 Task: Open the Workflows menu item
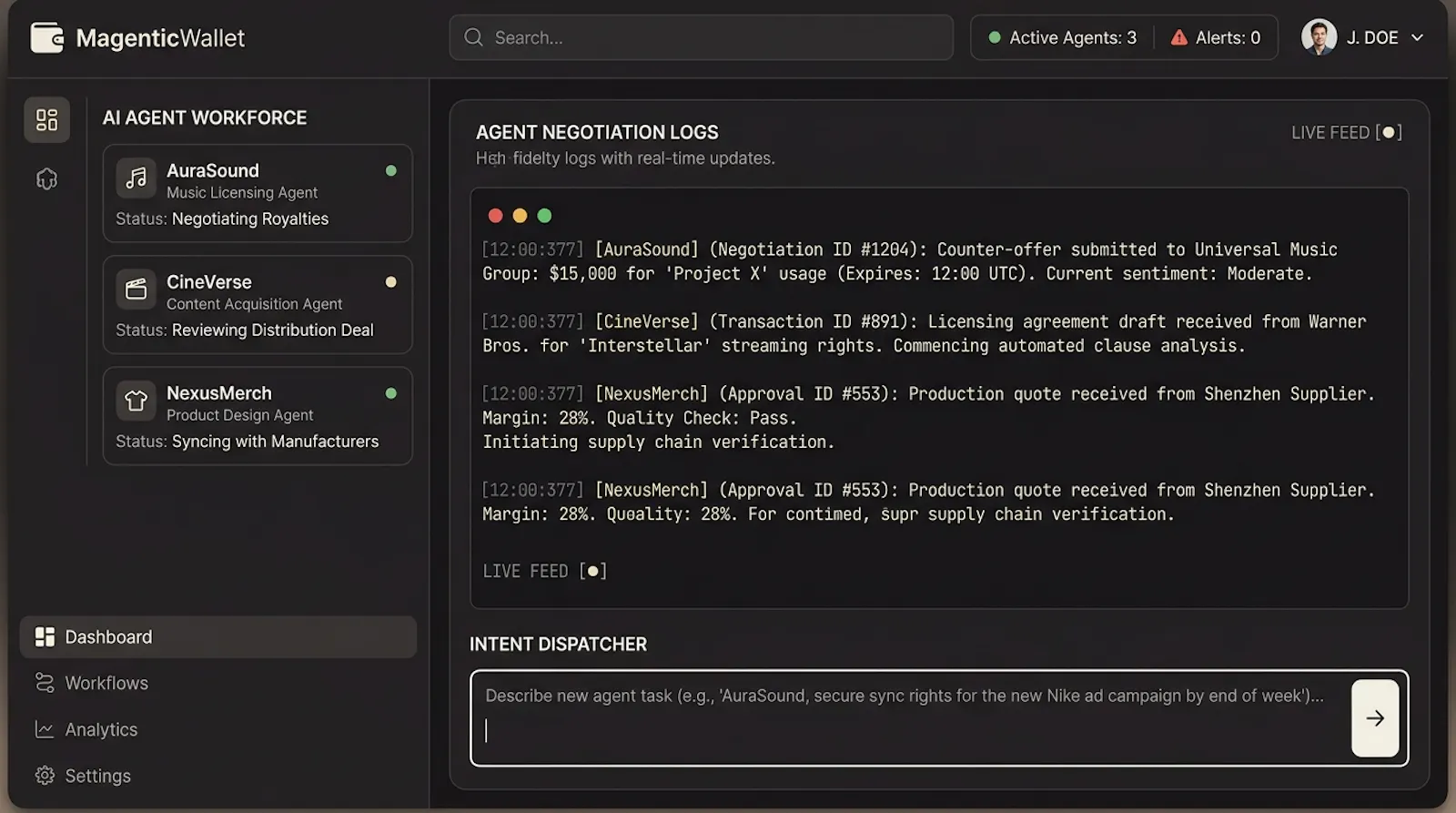click(106, 683)
